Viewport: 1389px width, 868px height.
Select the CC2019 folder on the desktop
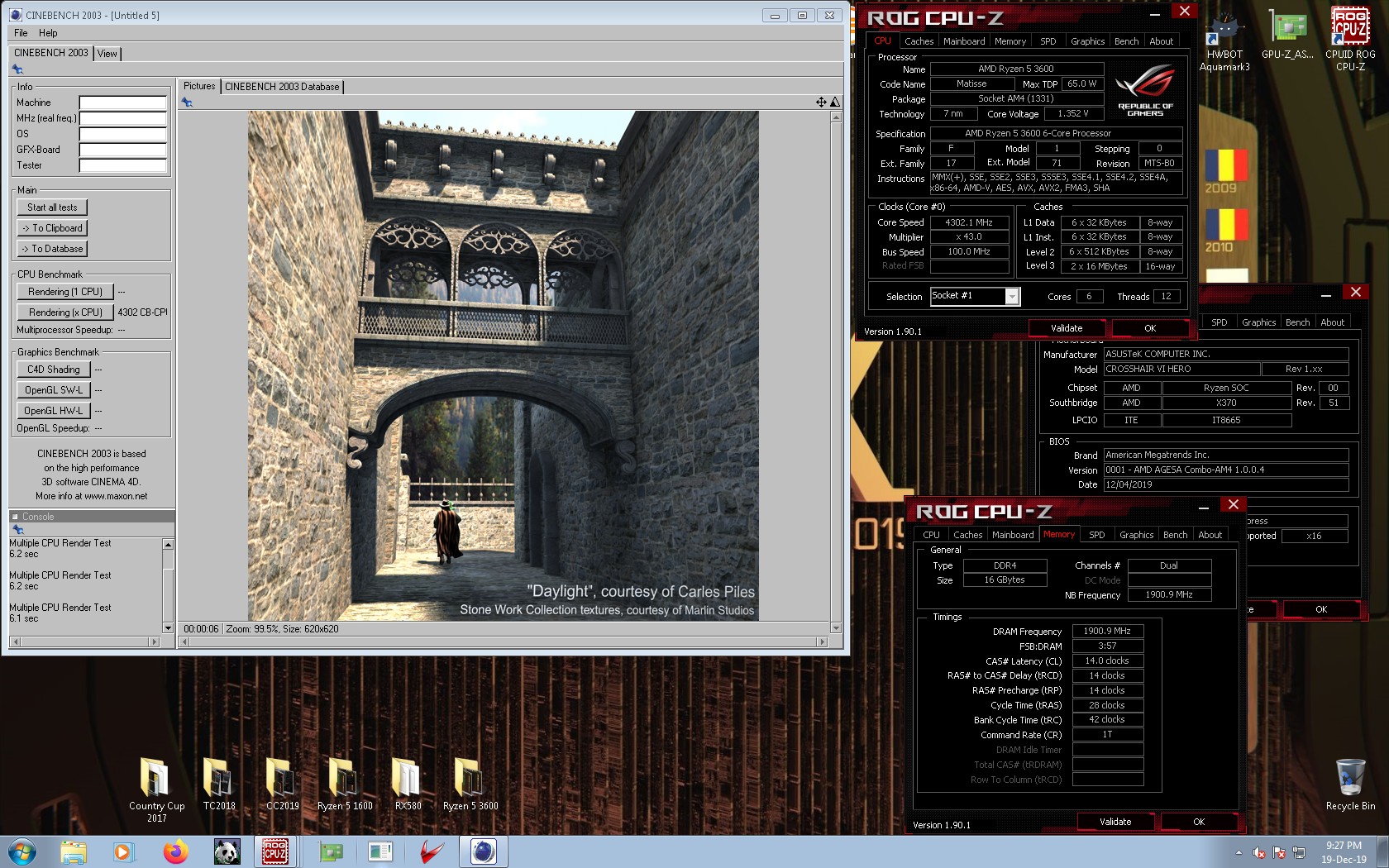pyautogui.click(x=282, y=784)
